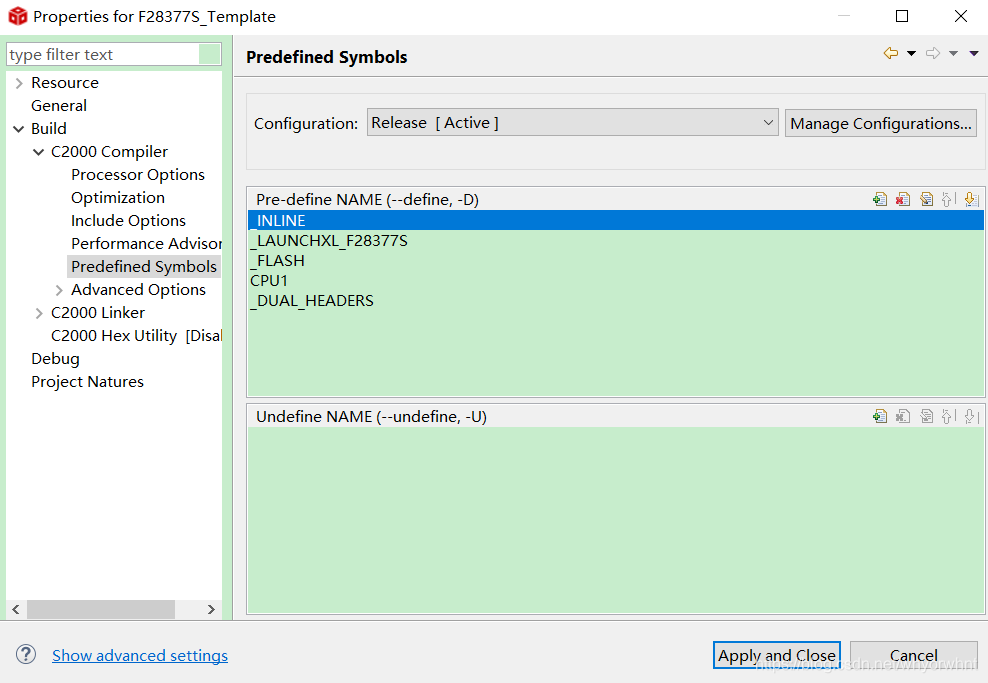This screenshot has width=988, height=683.
Task: Click Move Up icon in Pre-define NAME toolbar
Action: coord(948,200)
